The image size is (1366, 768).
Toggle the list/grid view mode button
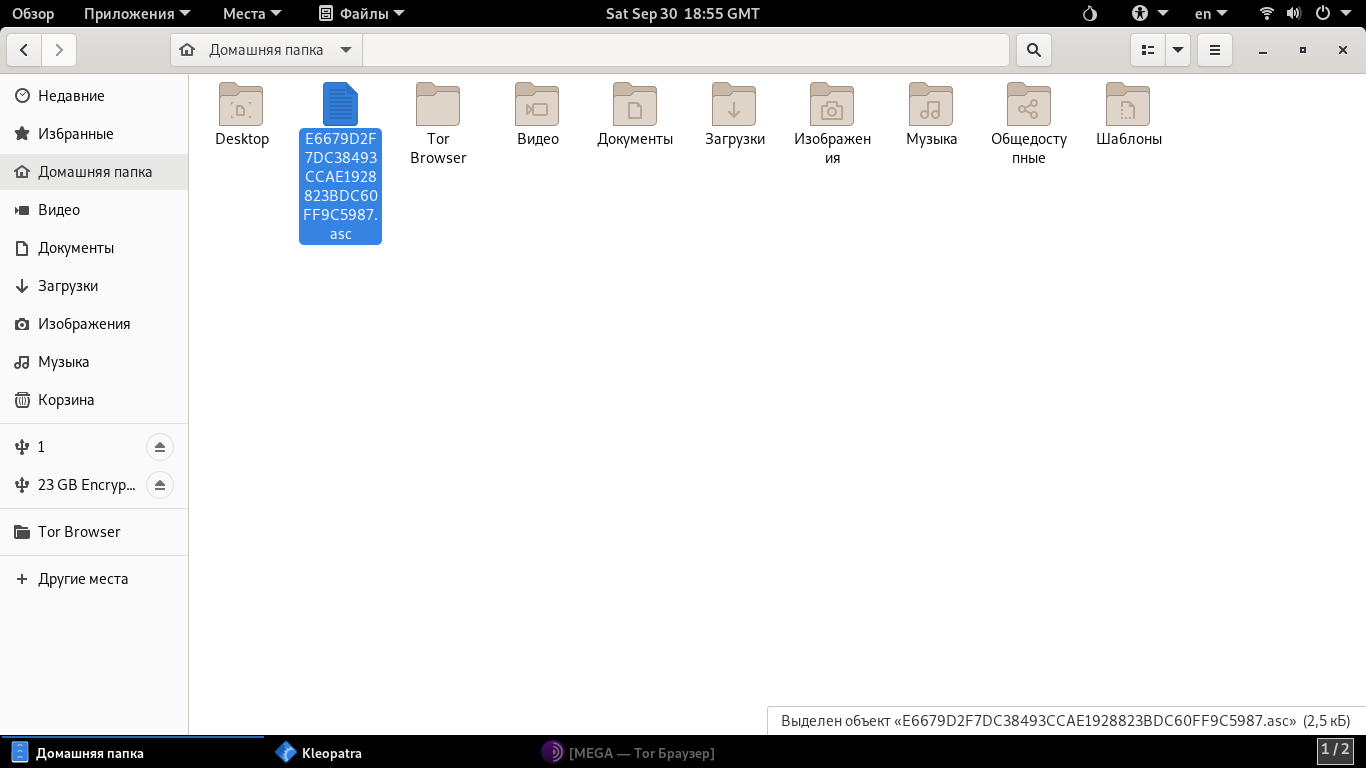coord(1148,50)
